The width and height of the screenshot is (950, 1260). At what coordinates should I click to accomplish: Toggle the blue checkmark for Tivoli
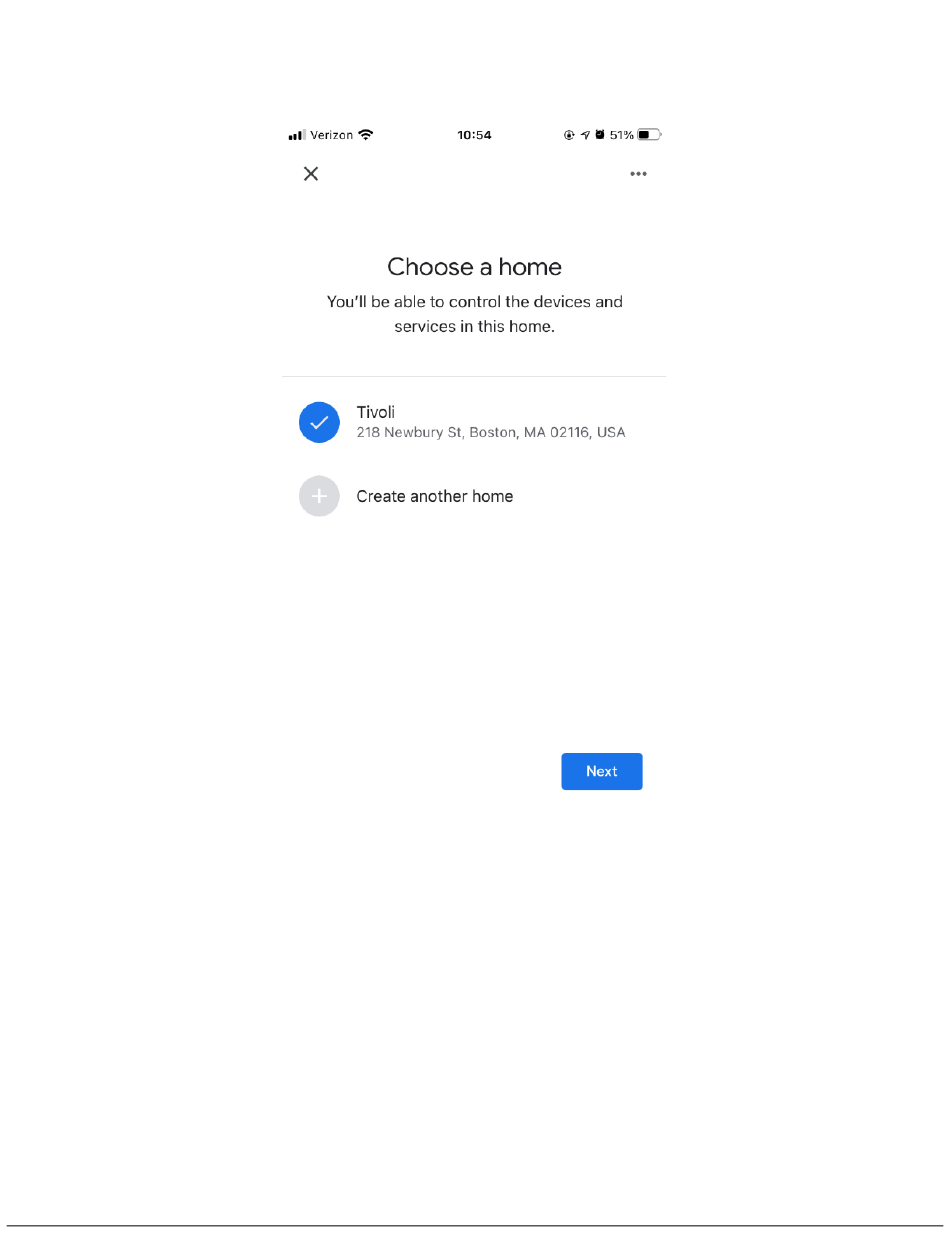319,422
